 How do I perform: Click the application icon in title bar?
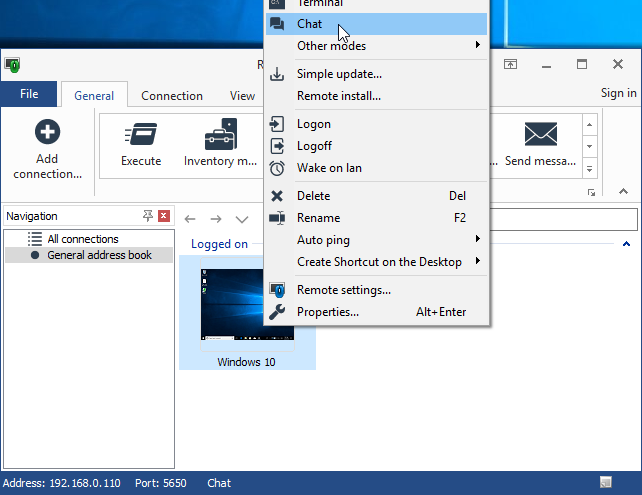12,65
